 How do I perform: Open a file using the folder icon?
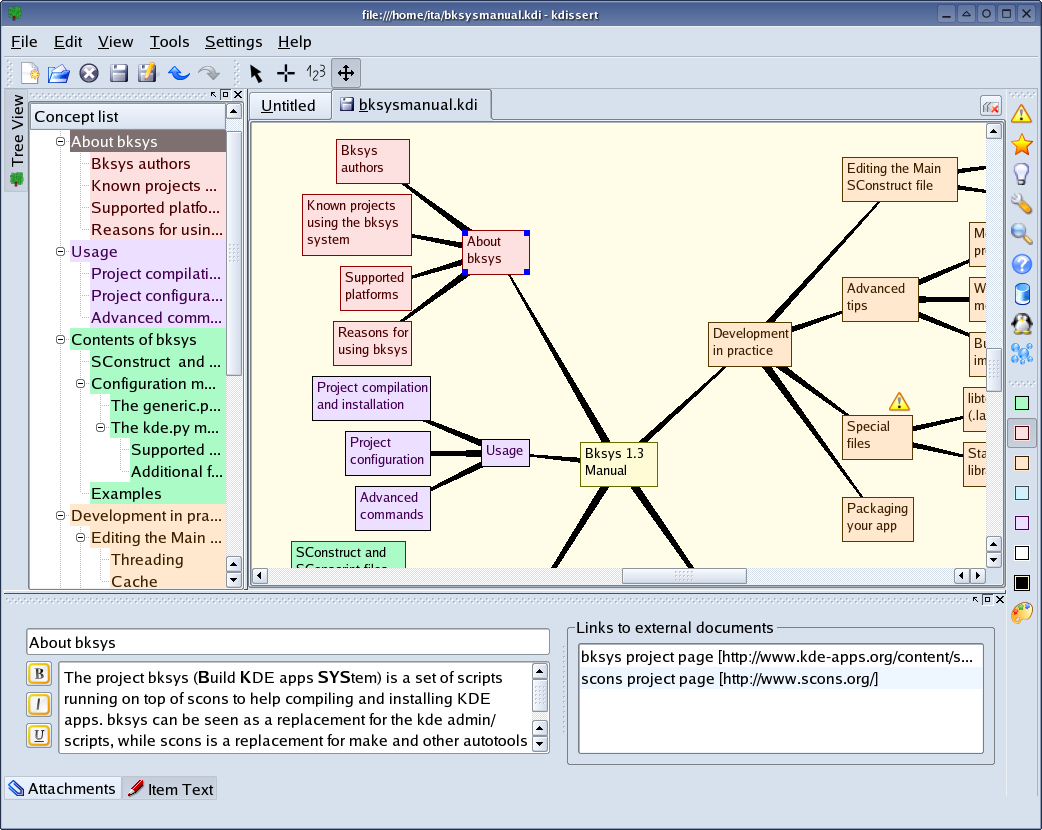(58, 73)
